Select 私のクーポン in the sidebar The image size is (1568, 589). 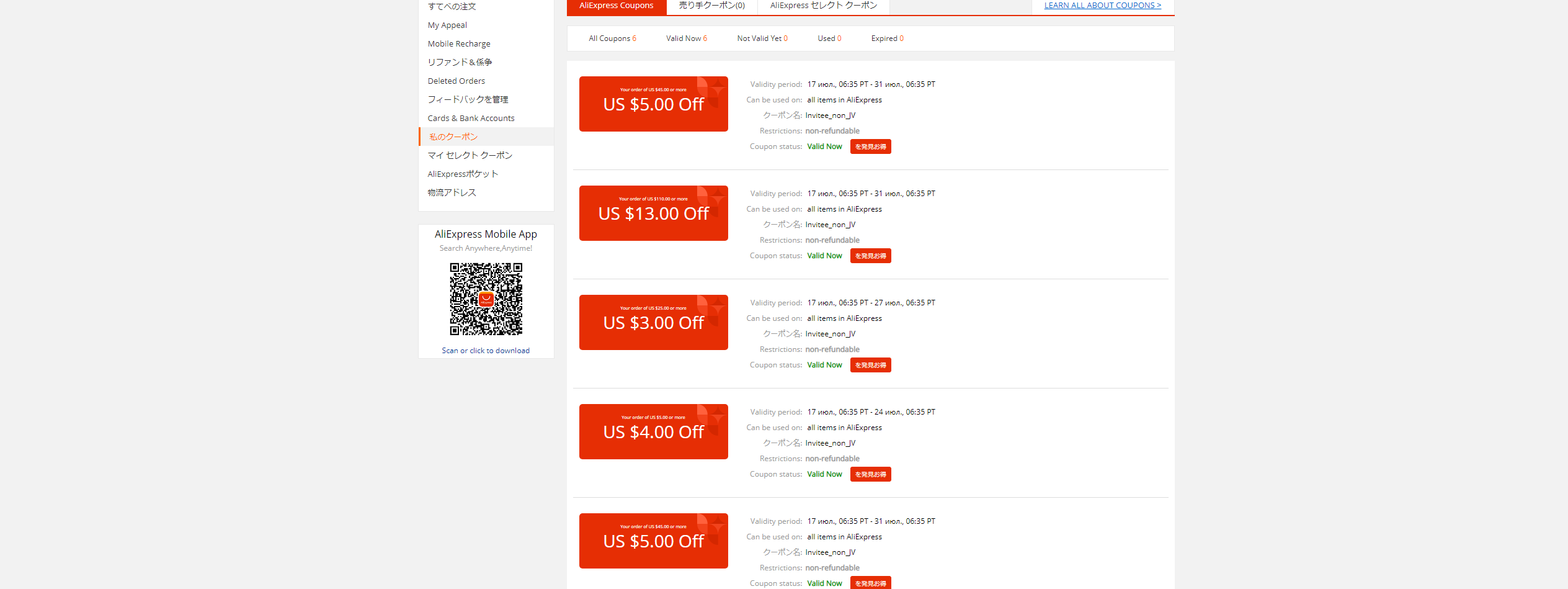pyautogui.click(x=453, y=137)
